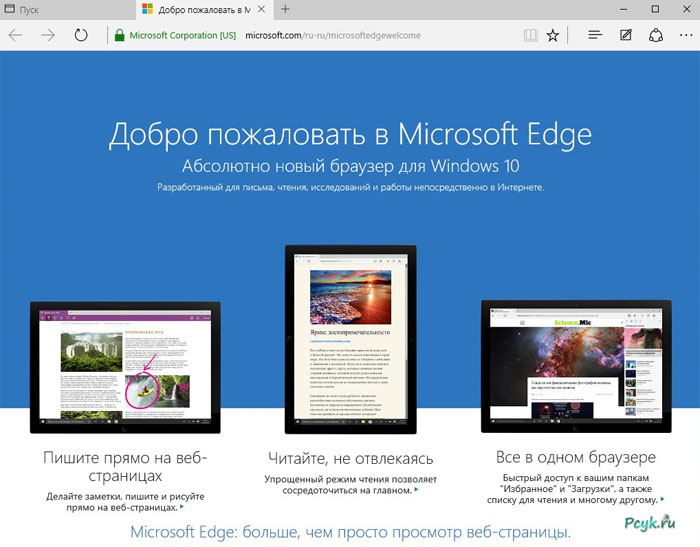Click the green security padlock icon

coord(119,35)
